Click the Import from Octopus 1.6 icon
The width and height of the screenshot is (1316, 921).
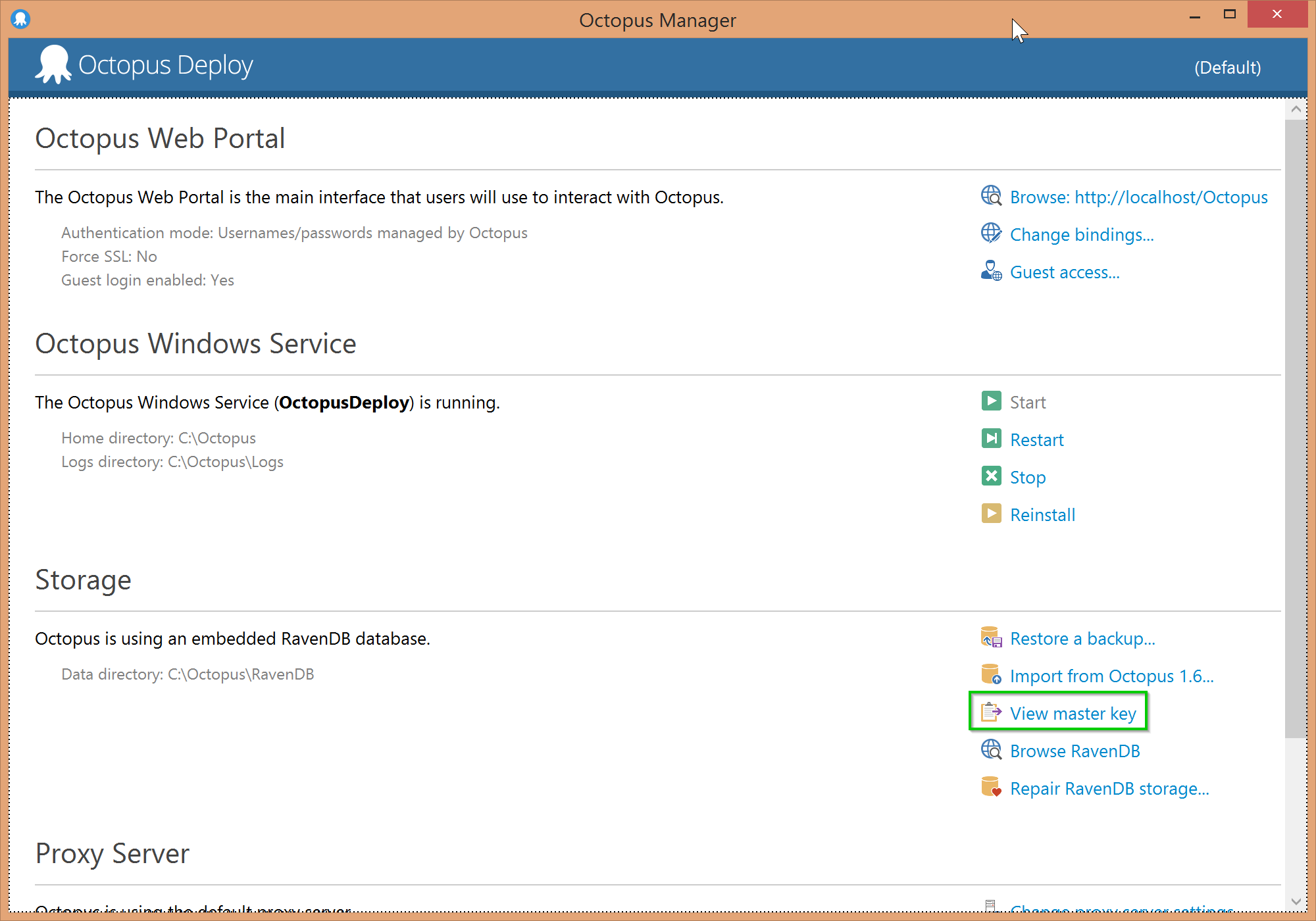click(x=991, y=675)
